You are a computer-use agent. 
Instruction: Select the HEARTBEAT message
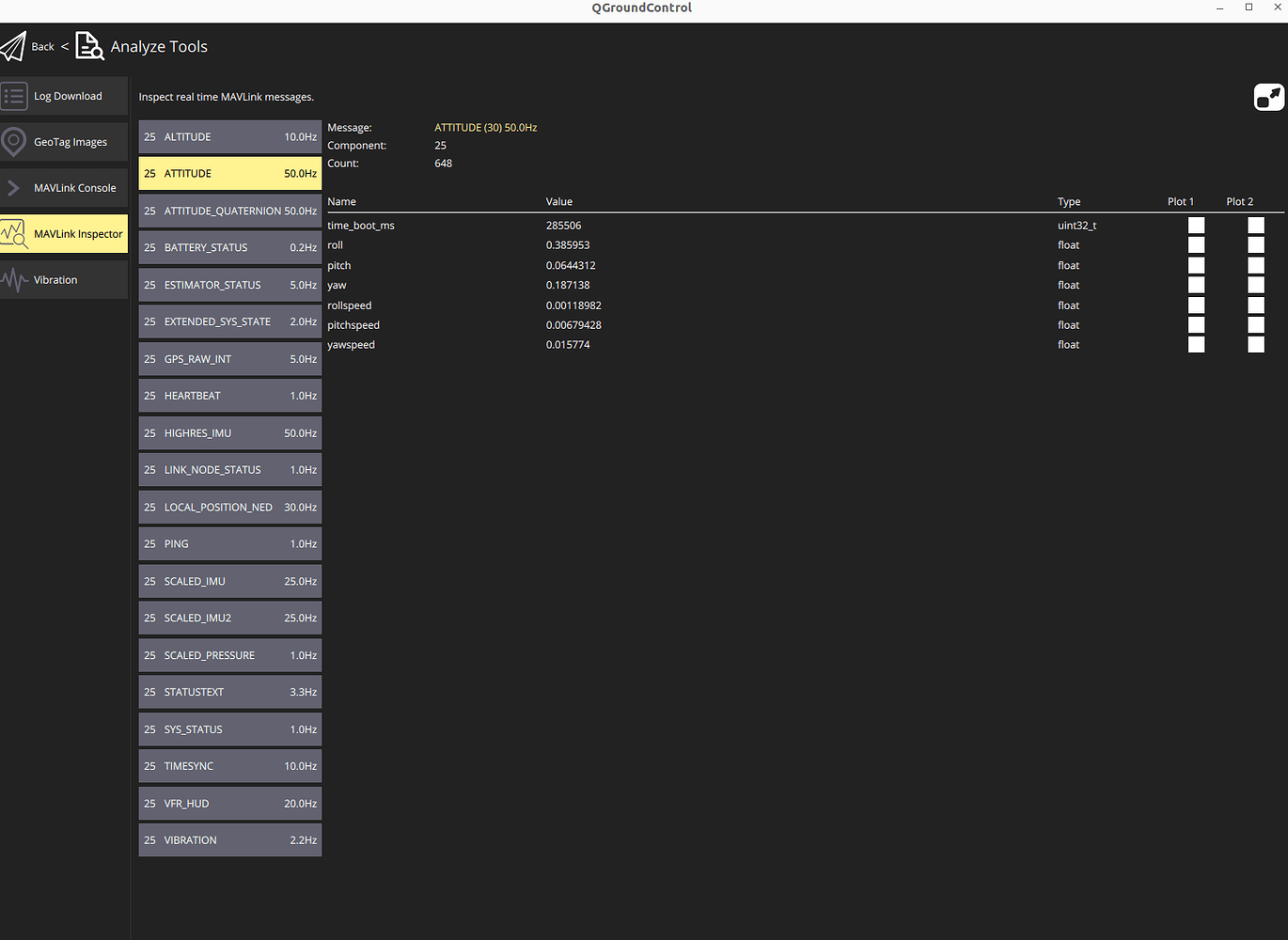point(230,396)
